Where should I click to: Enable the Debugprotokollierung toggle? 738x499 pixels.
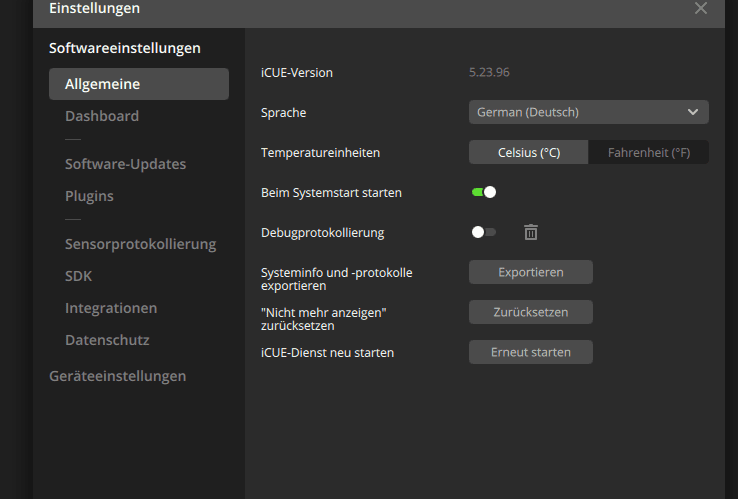pyautogui.click(x=484, y=232)
